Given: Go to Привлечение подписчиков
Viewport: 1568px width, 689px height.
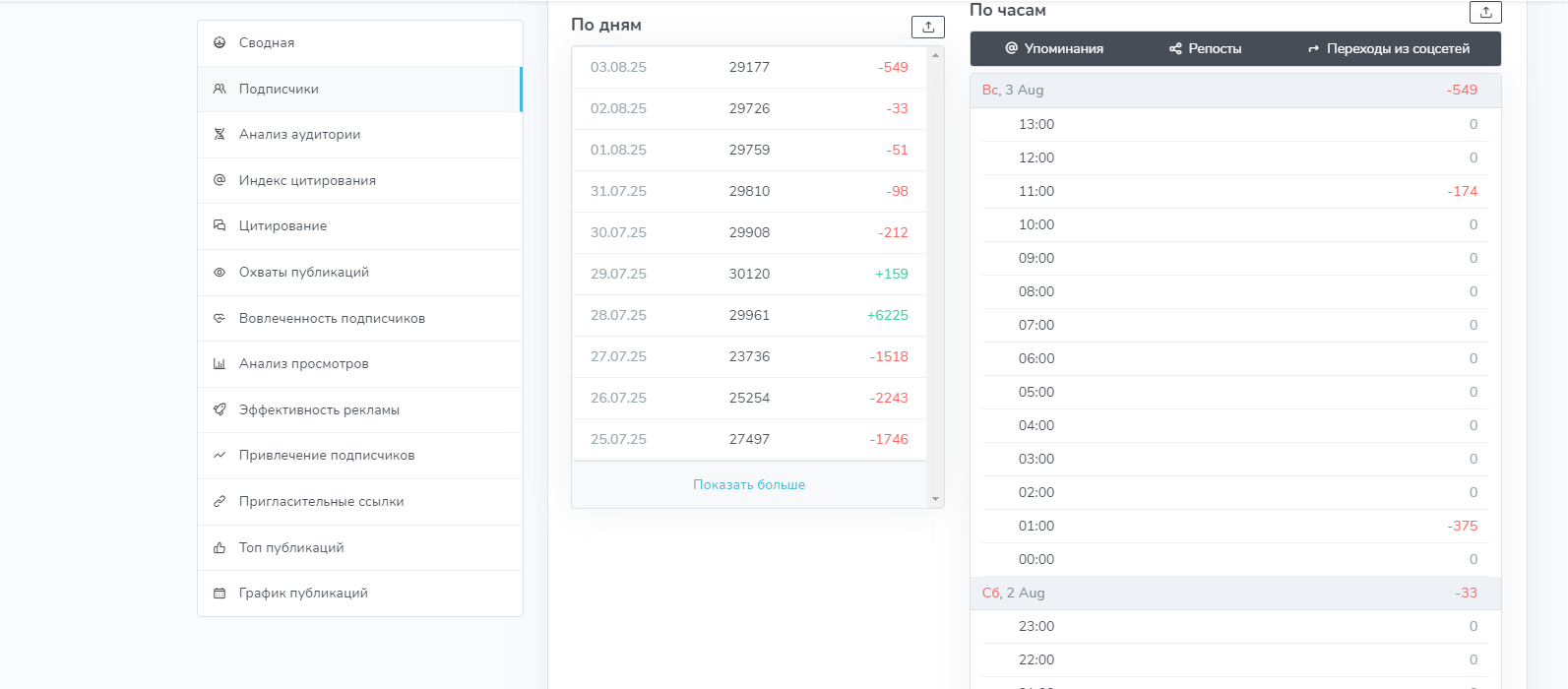Looking at the screenshot, I should 359,456.
